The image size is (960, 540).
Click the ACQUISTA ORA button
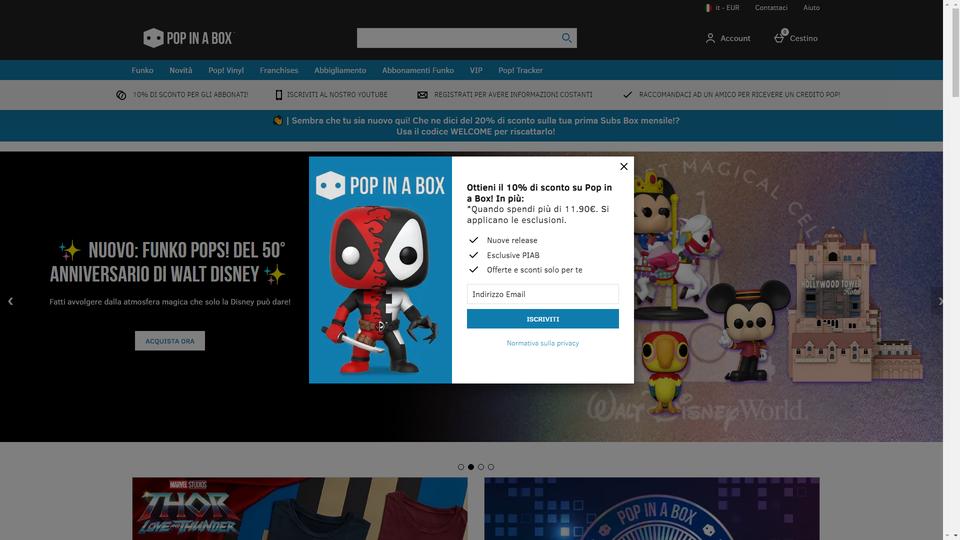170,341
